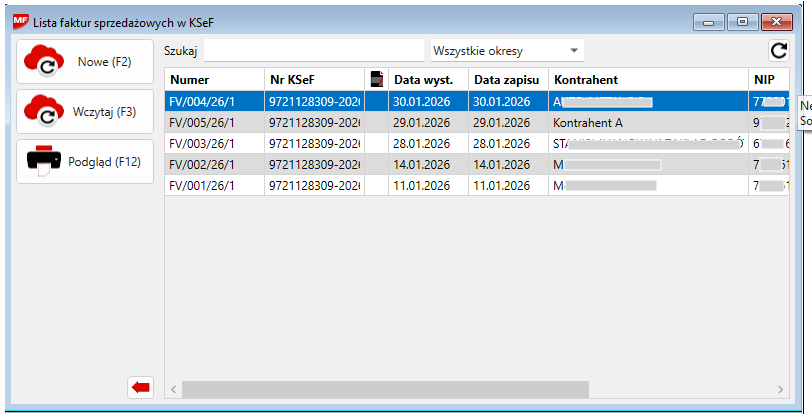
Task: Select invoice FV/003/26/1 row
Action: pos(214,143)
